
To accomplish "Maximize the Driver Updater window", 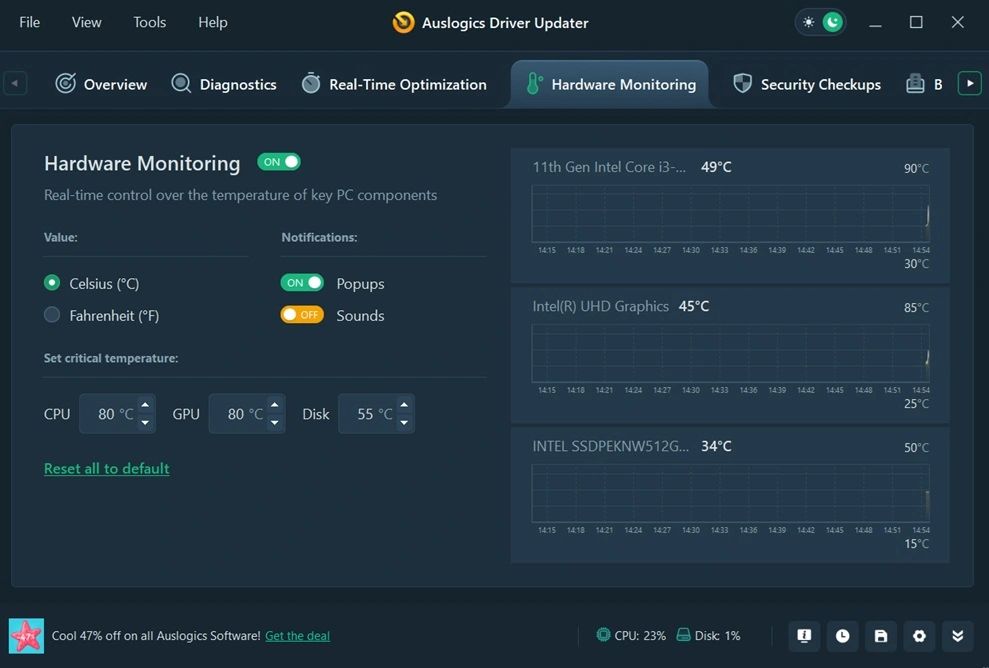I will (x=916, y=23).
